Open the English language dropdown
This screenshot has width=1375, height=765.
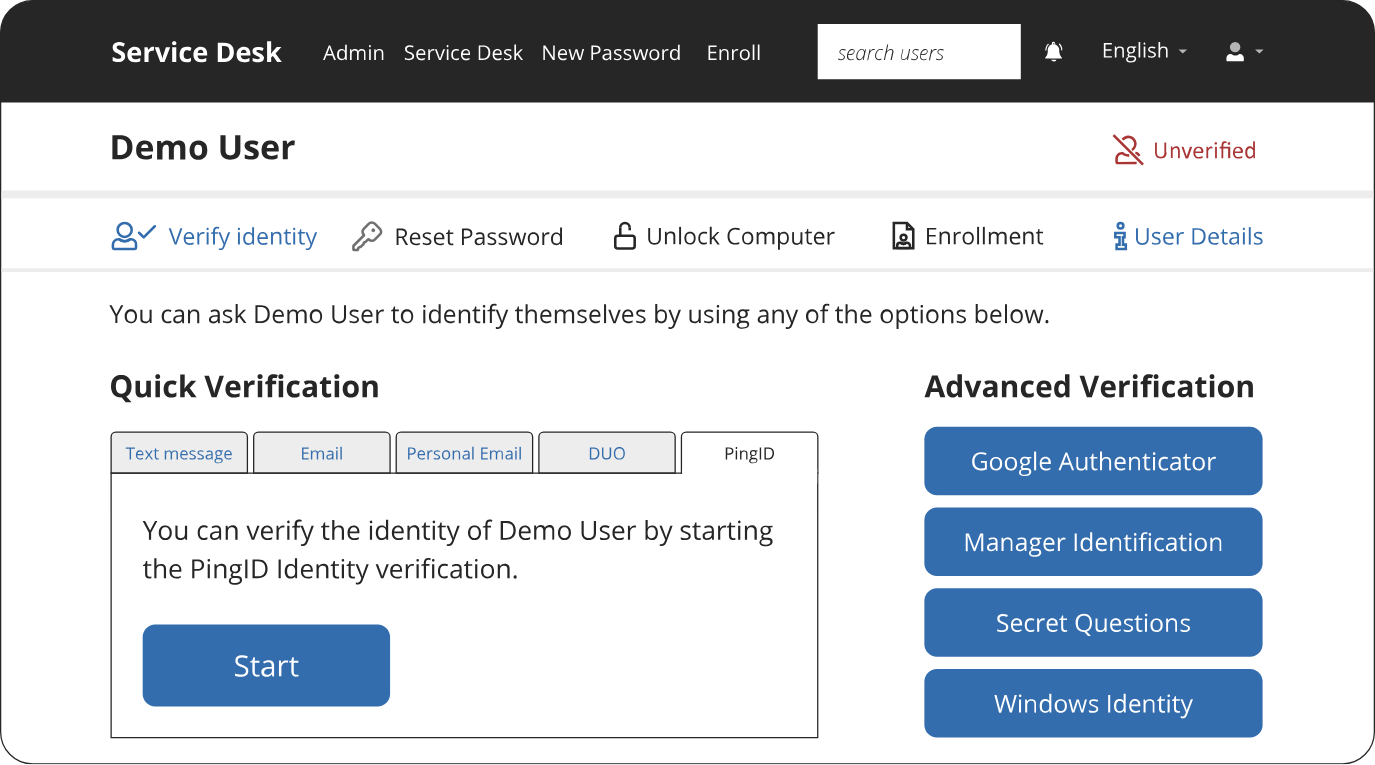coord(1144,51)
